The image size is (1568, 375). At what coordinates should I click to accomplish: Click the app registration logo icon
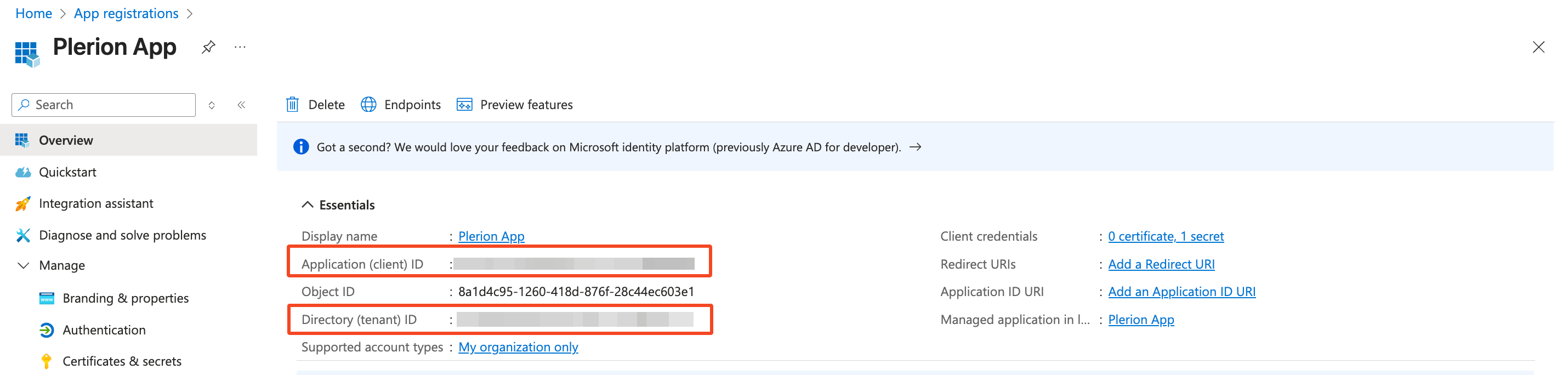click(x=27, y=54)
